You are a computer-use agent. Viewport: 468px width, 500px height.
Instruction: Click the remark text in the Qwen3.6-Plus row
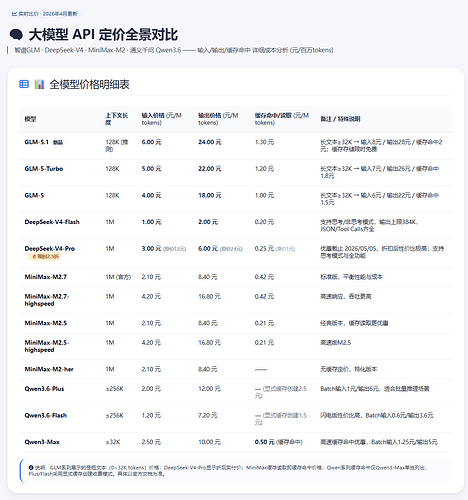coord(375,389)
